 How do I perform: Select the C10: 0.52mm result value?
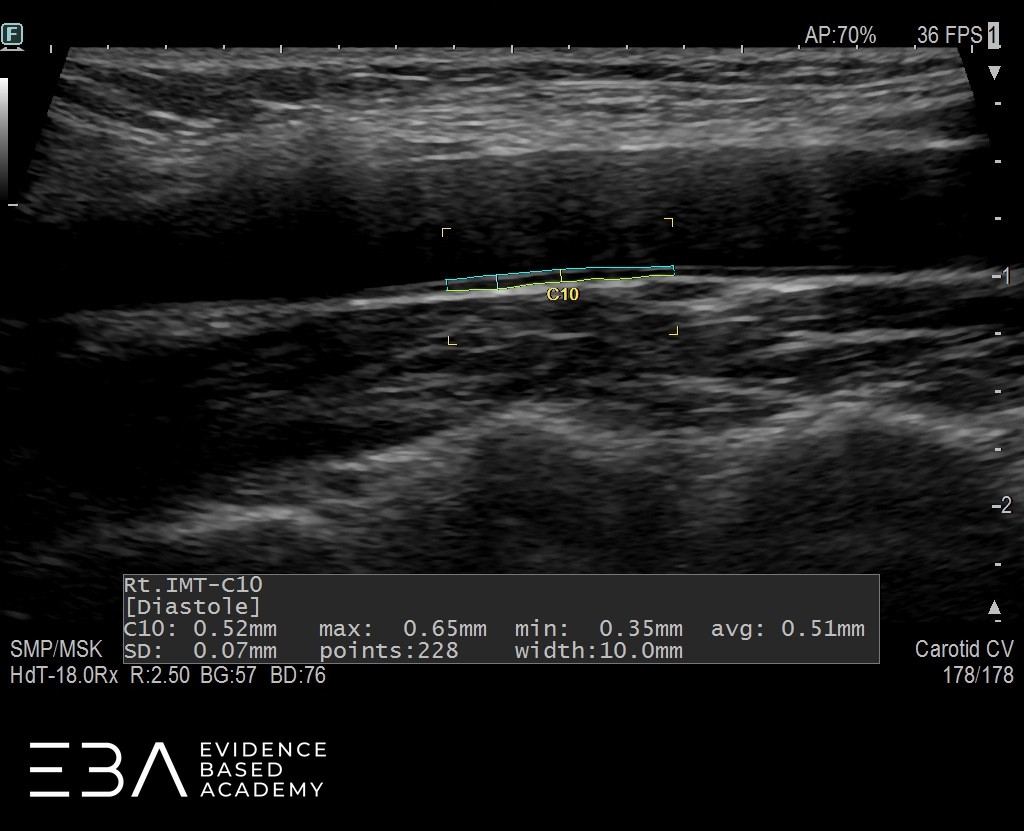[200, 628]
